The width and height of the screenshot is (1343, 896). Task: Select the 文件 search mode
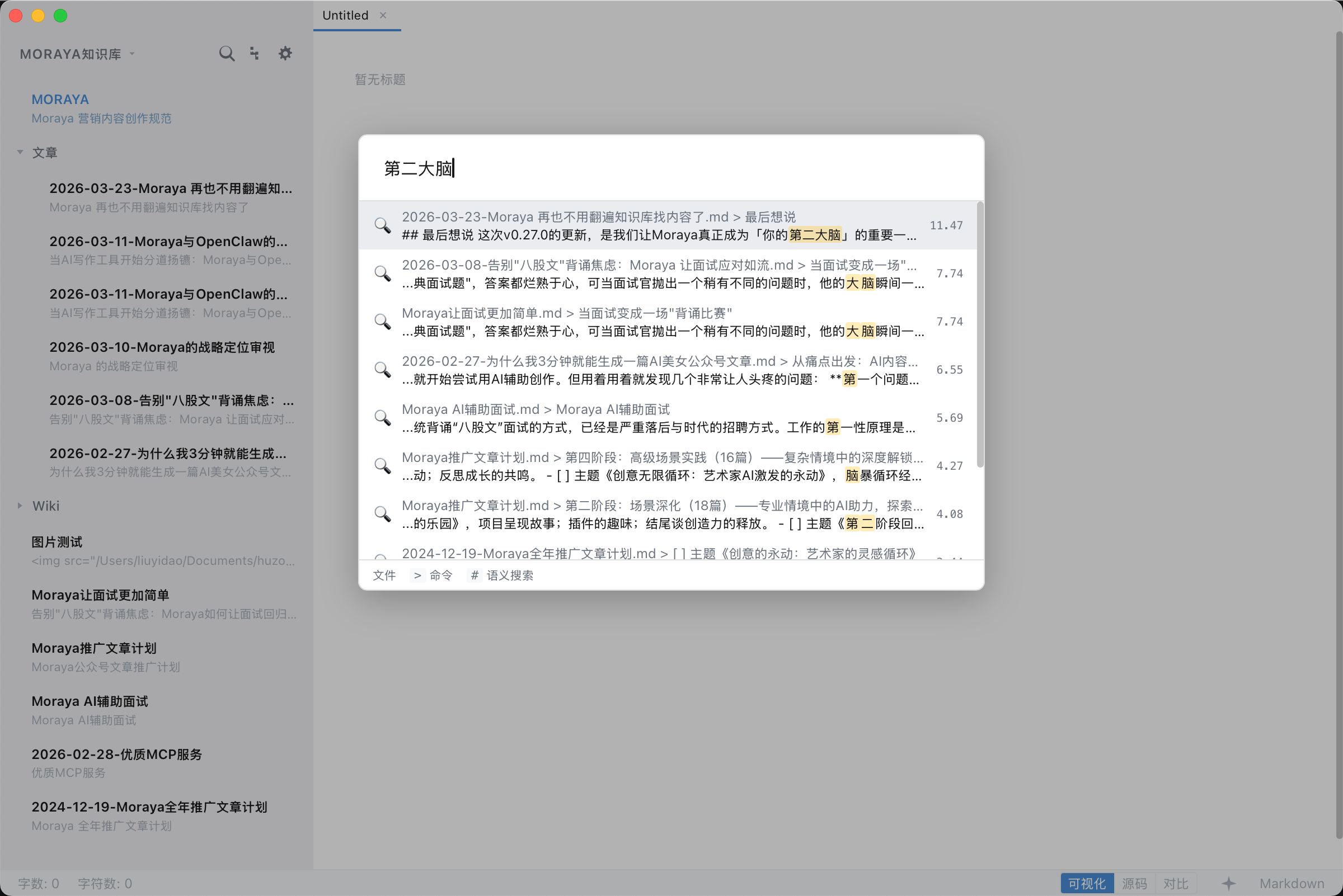tap(384, 576)
